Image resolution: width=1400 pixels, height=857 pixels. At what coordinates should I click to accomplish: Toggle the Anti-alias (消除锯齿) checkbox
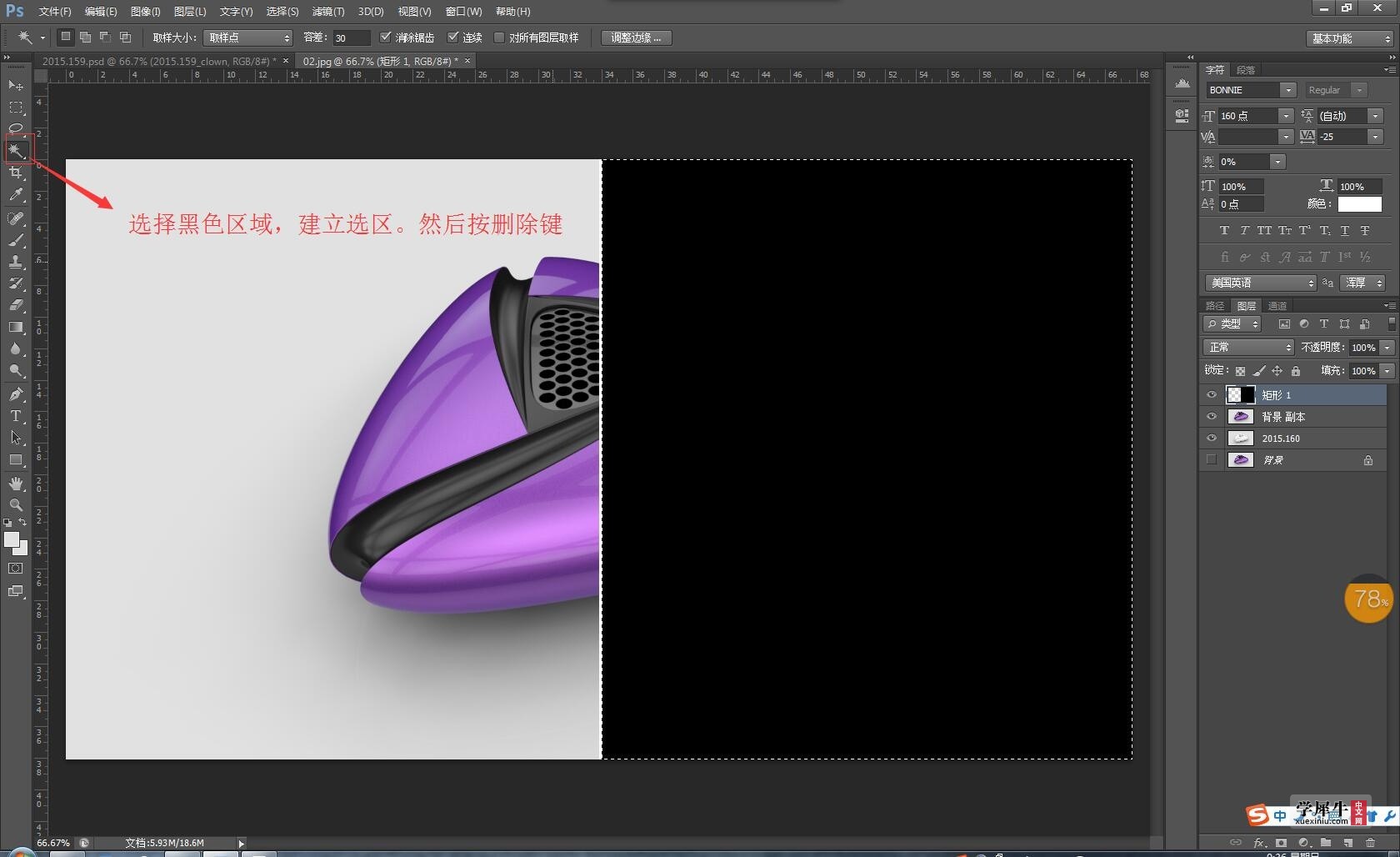pyautogui.click(x=385, y=38)
